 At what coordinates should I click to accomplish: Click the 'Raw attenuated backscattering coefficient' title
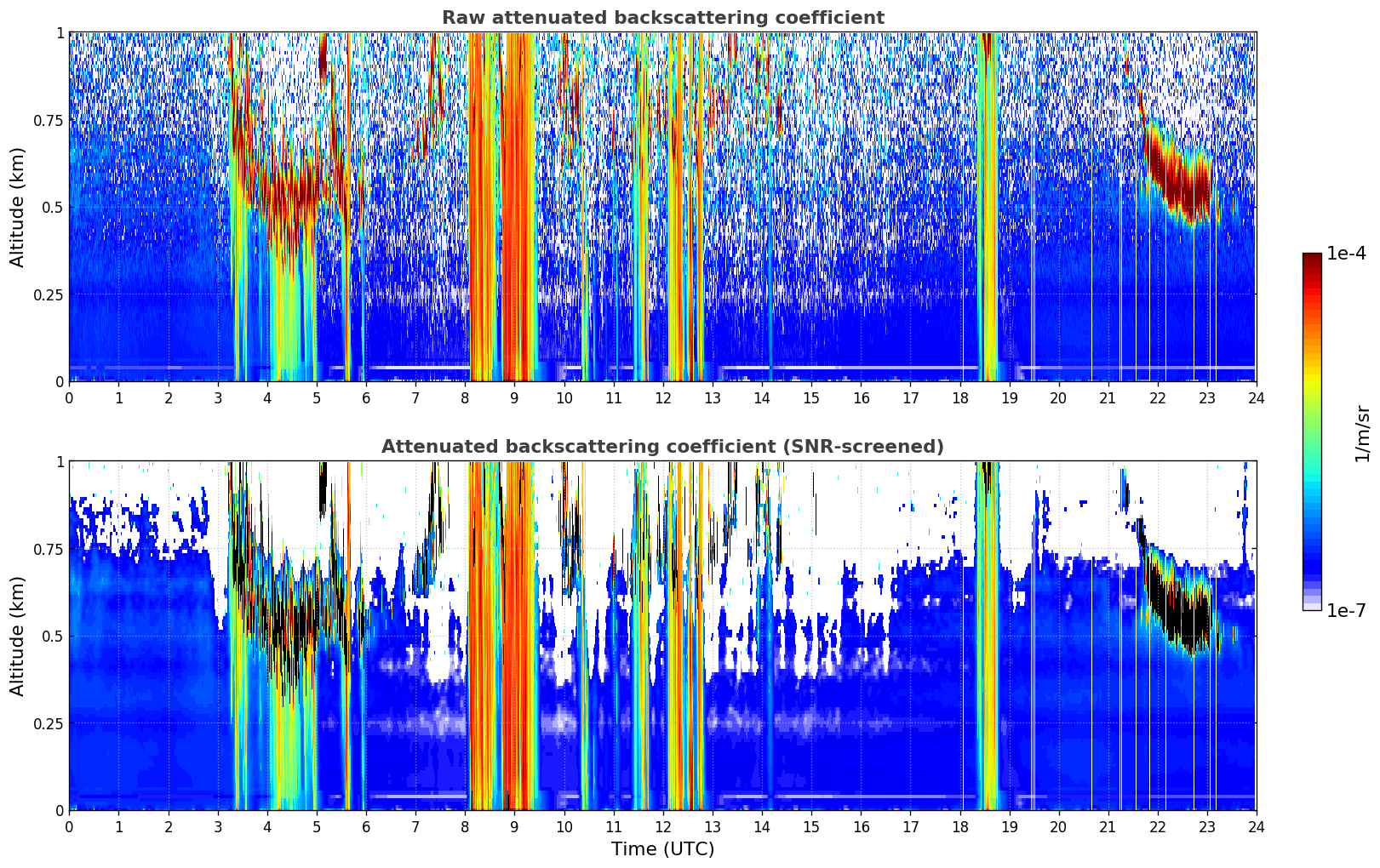pos(662,18)
